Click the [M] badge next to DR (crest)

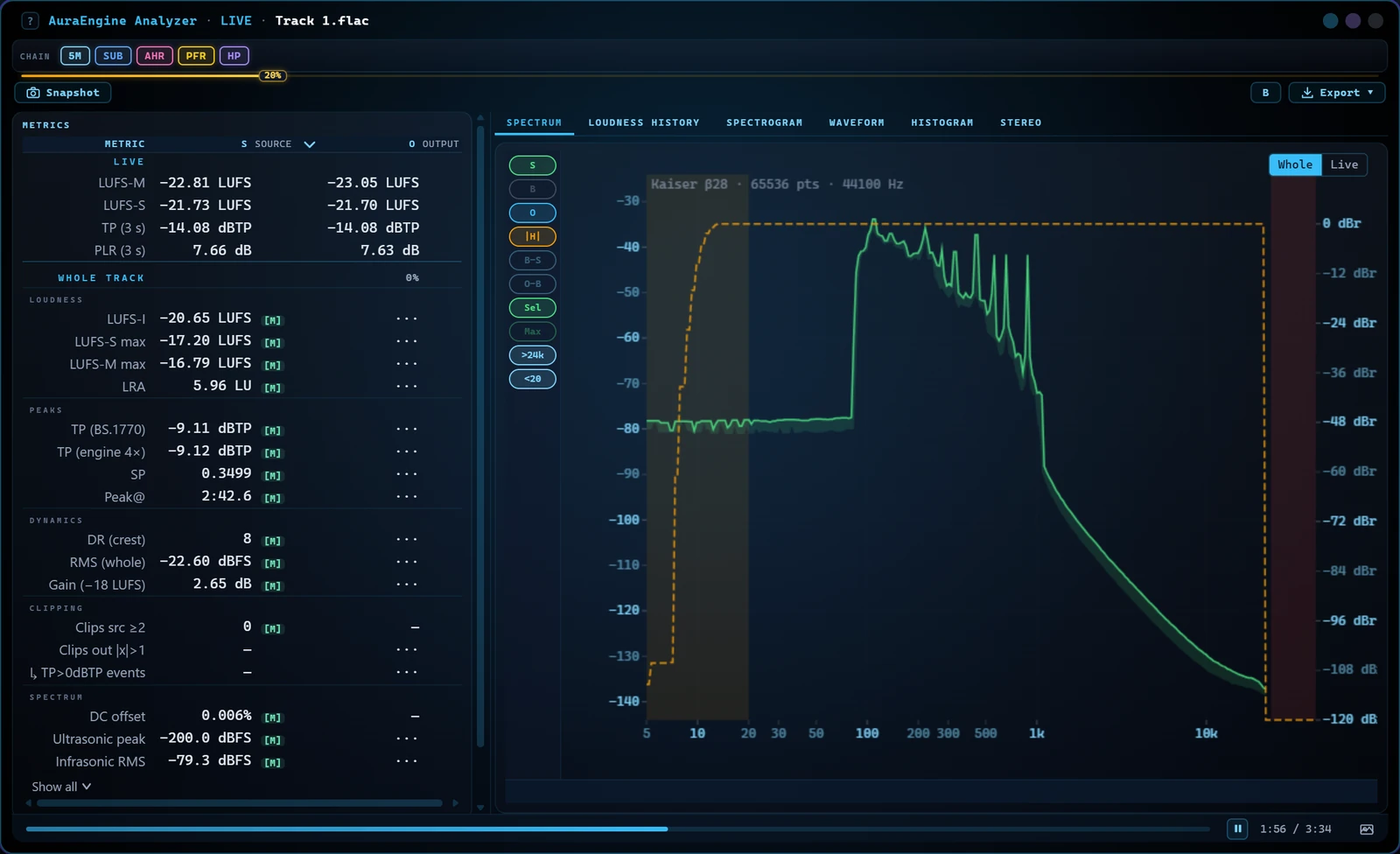273,541
